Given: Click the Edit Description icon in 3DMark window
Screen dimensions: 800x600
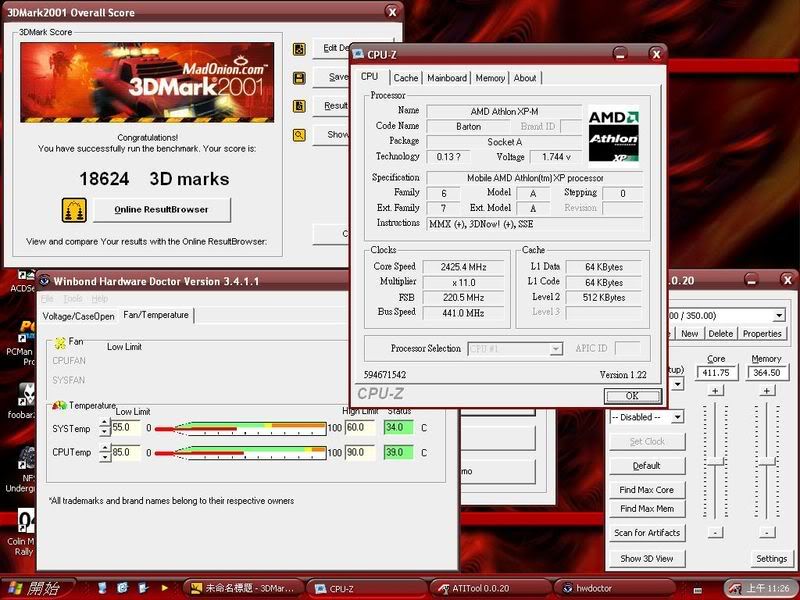Looking at the screenshot, I should coord(299,49).
